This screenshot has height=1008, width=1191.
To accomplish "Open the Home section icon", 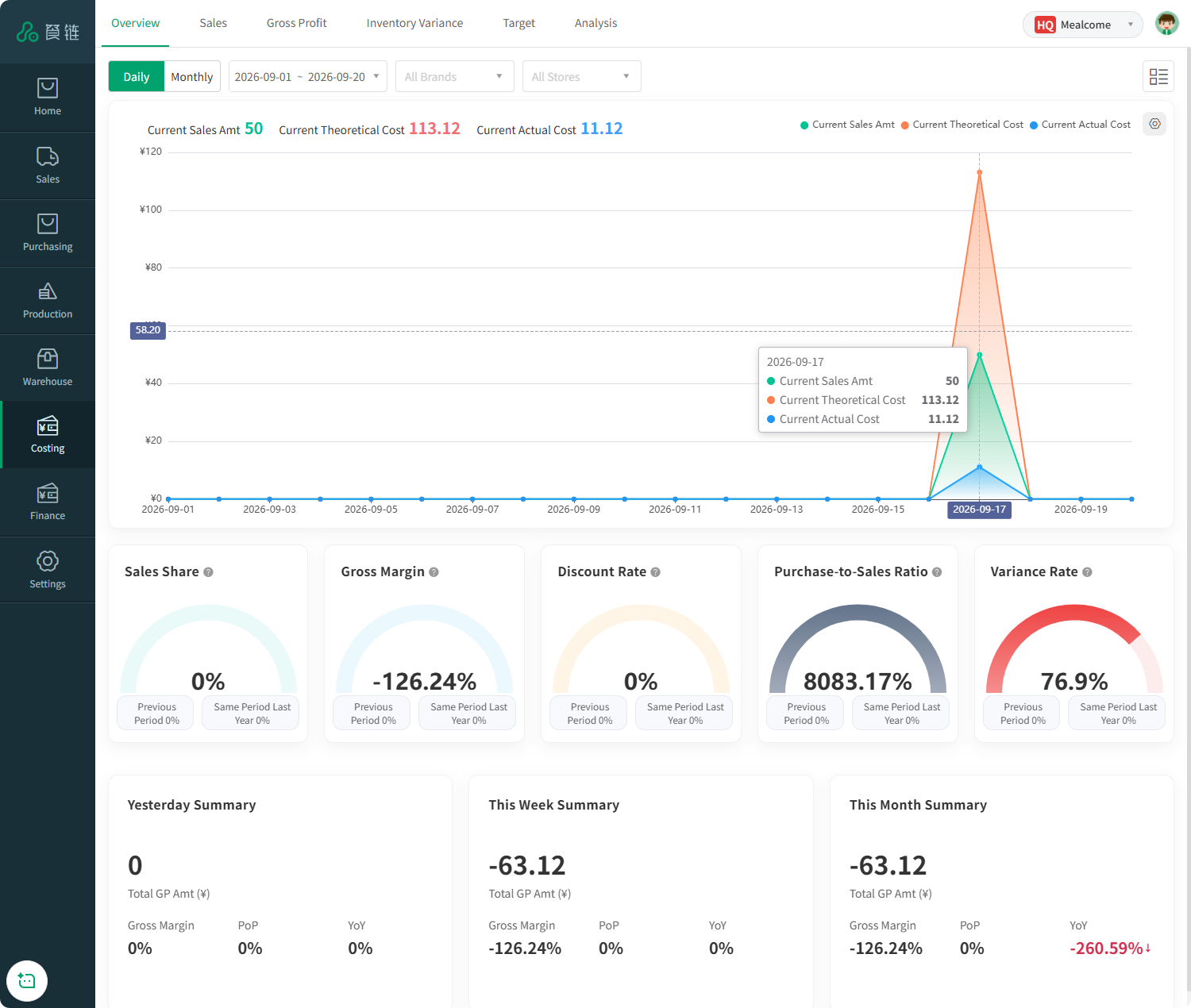I will tap(48, 88).
